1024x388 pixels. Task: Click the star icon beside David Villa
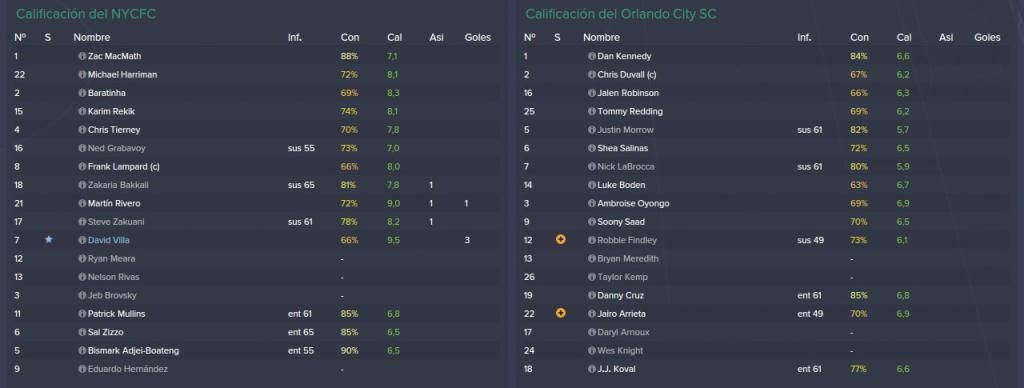tap(48, 240)
